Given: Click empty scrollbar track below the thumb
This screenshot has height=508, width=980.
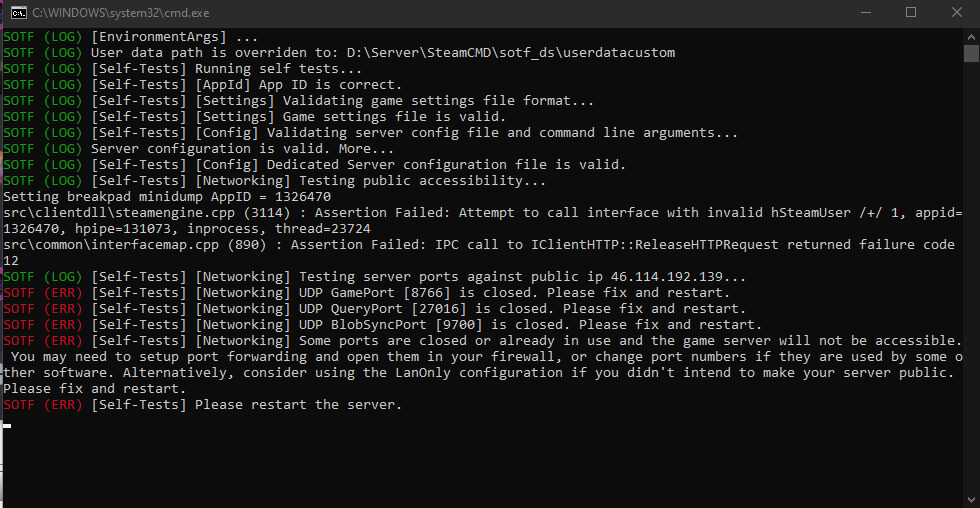Looking at the screenshot, I should pyautogui.click(x=971, y=300).
